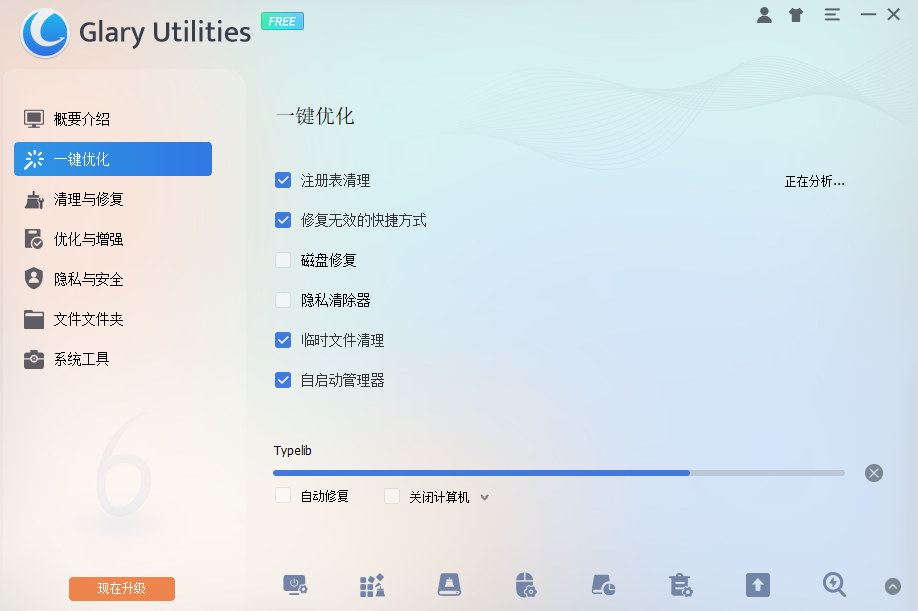Disable the 注册表清理 checkbox
This screenshot has height=611, width=918.
pyautogui.click(x=283, y=180)
